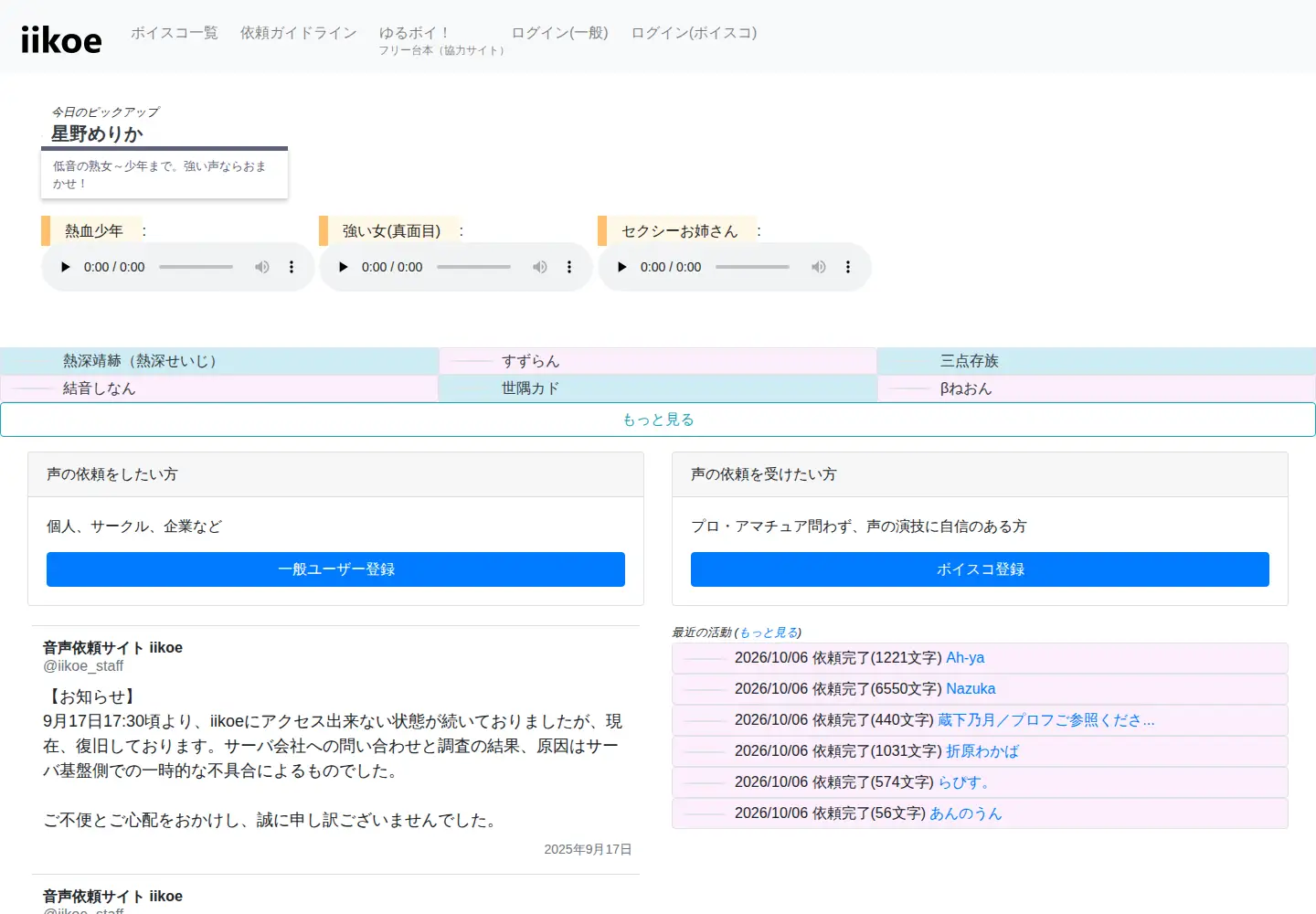
Task: Select voice actor 熱深靖綈（熱深せいじ）
Action: click(x=219, y=361)
